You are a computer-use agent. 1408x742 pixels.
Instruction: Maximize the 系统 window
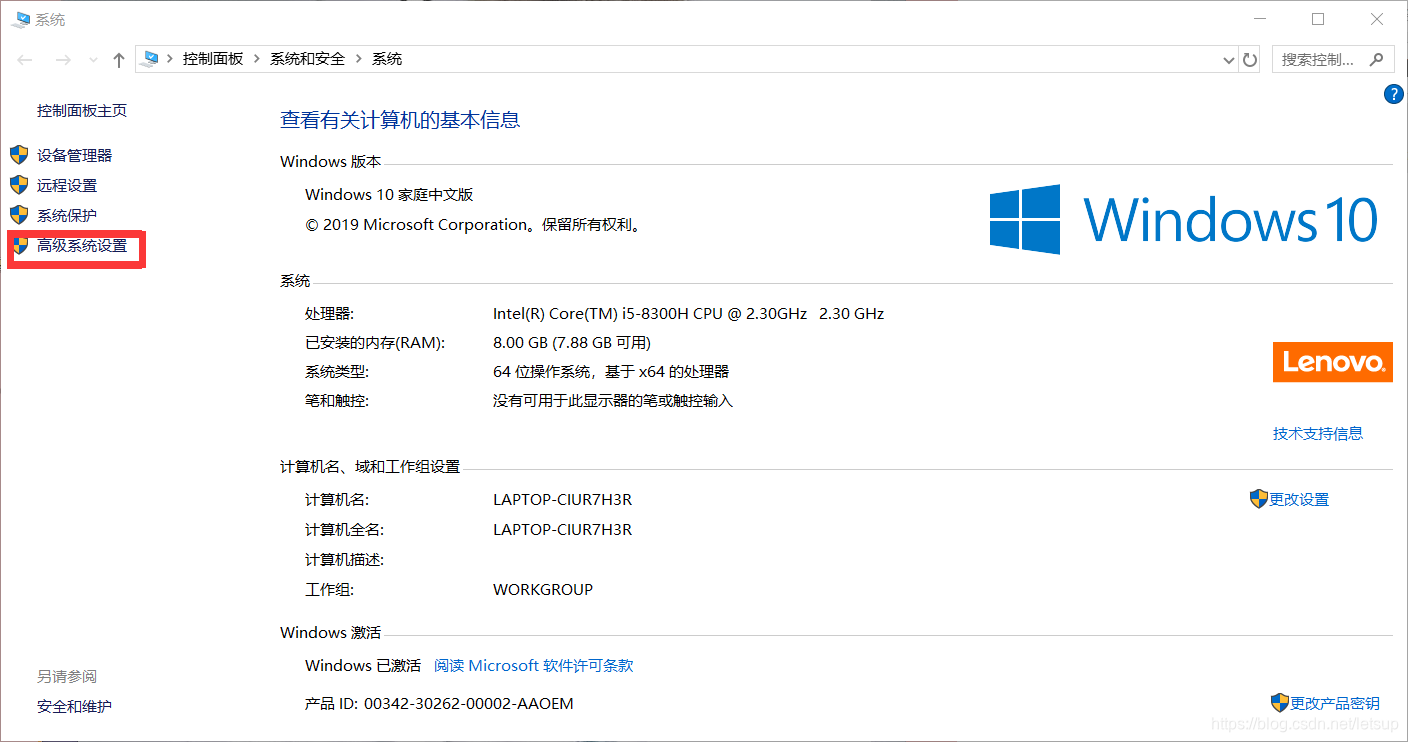(x=1318, y=19)
